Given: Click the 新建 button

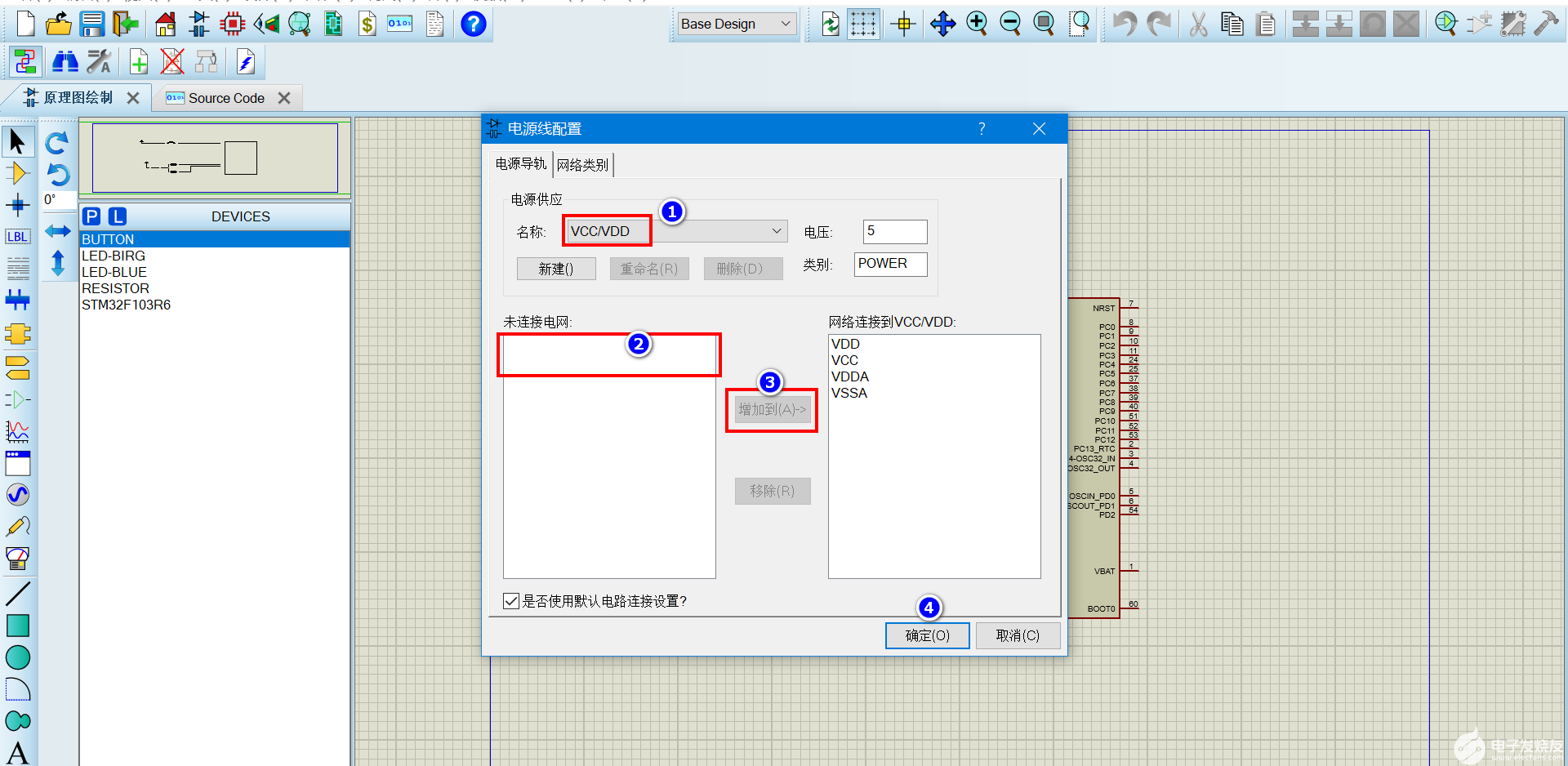Looking at the screenshot, I should click(x=556, y=269).
